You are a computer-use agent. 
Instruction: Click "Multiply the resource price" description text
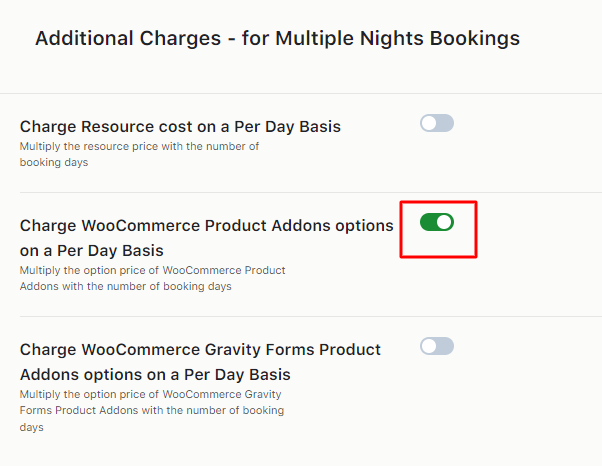139,147
